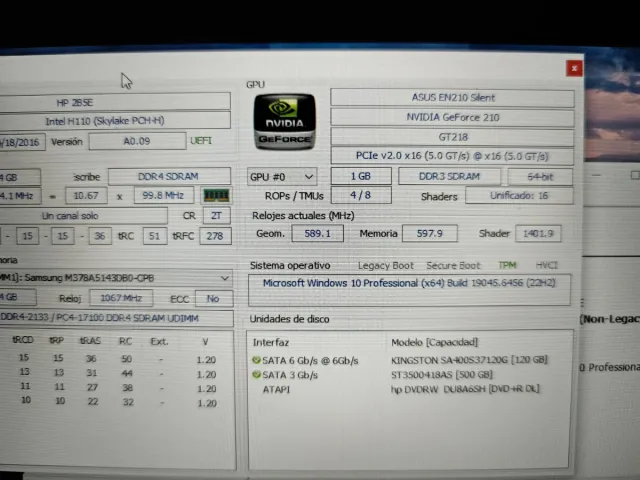This screenshot has width=640, height=480.
Task: Click the DDR3 SDRAM GPU memory field
Action: point(449,176)
